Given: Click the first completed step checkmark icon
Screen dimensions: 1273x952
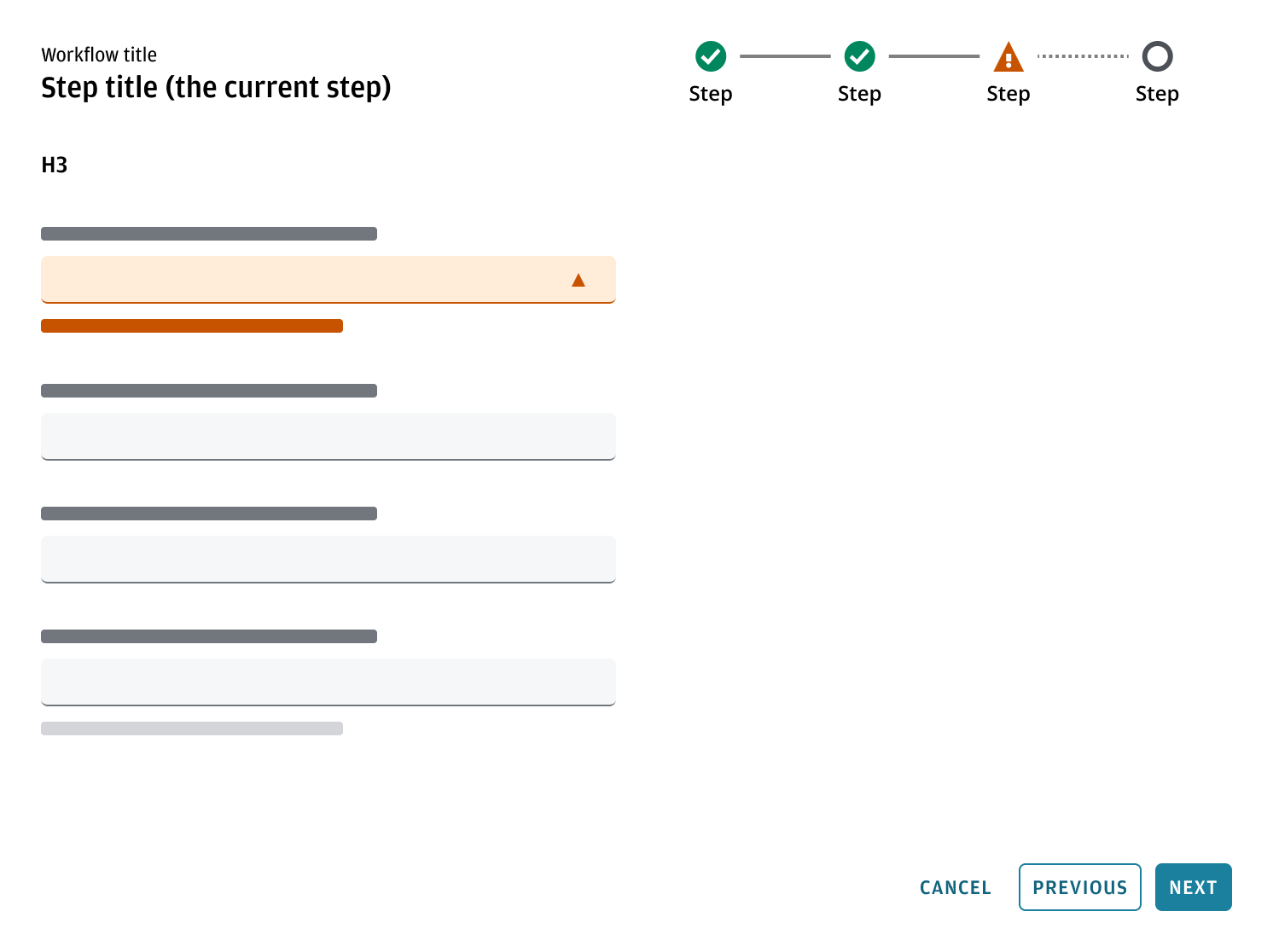Looking at the screenshot, I should click(x=711, y=56).
